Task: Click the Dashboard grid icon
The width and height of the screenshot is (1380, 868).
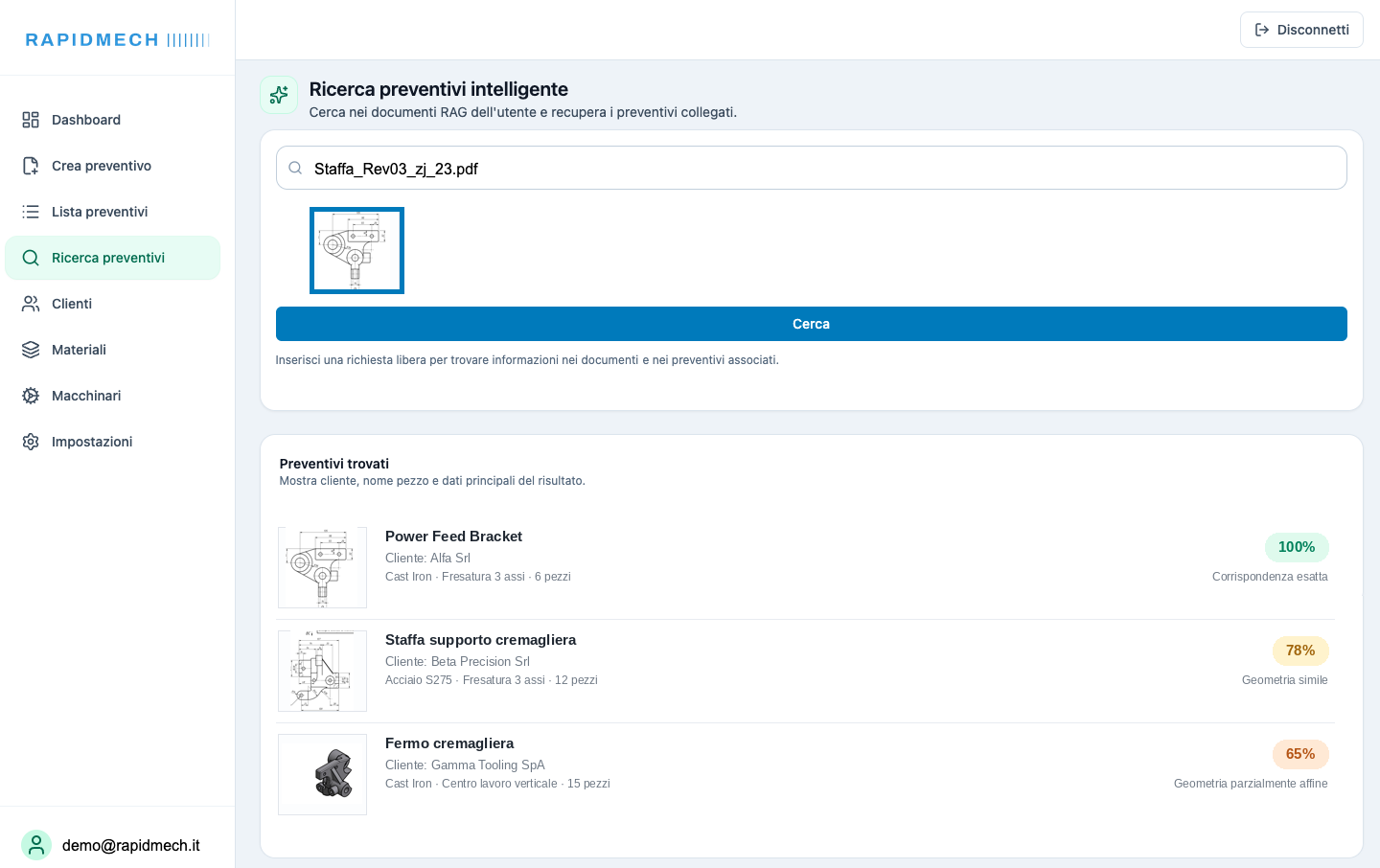Action: 31,120
